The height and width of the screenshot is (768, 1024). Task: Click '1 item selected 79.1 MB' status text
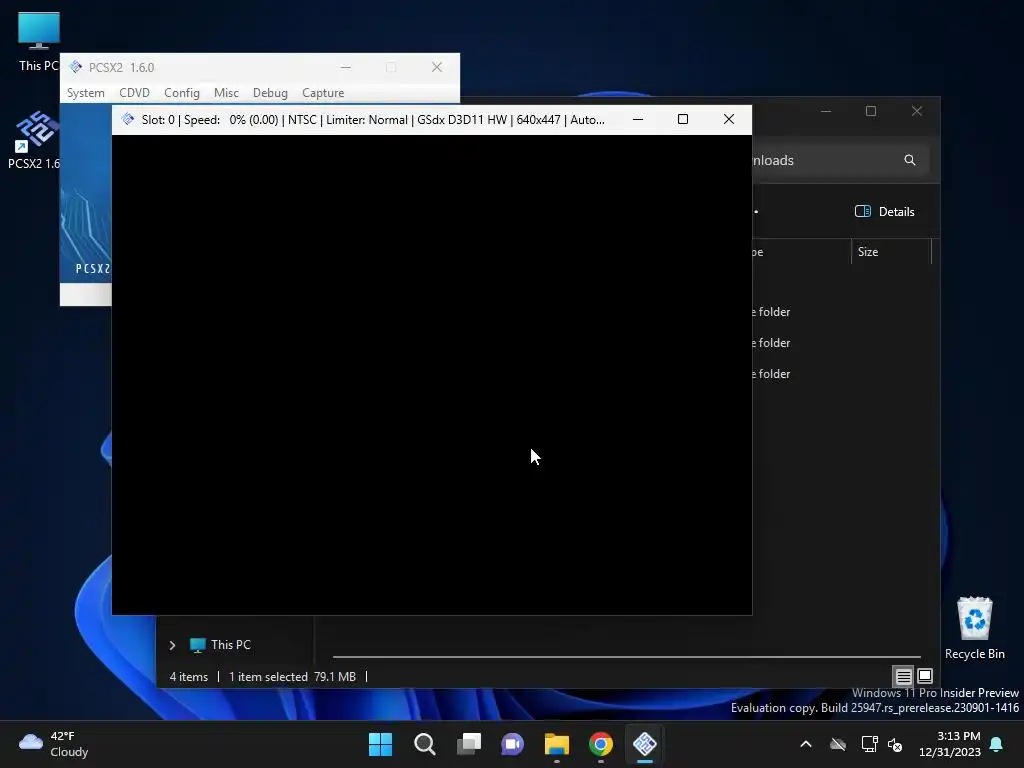pos(293,677)
